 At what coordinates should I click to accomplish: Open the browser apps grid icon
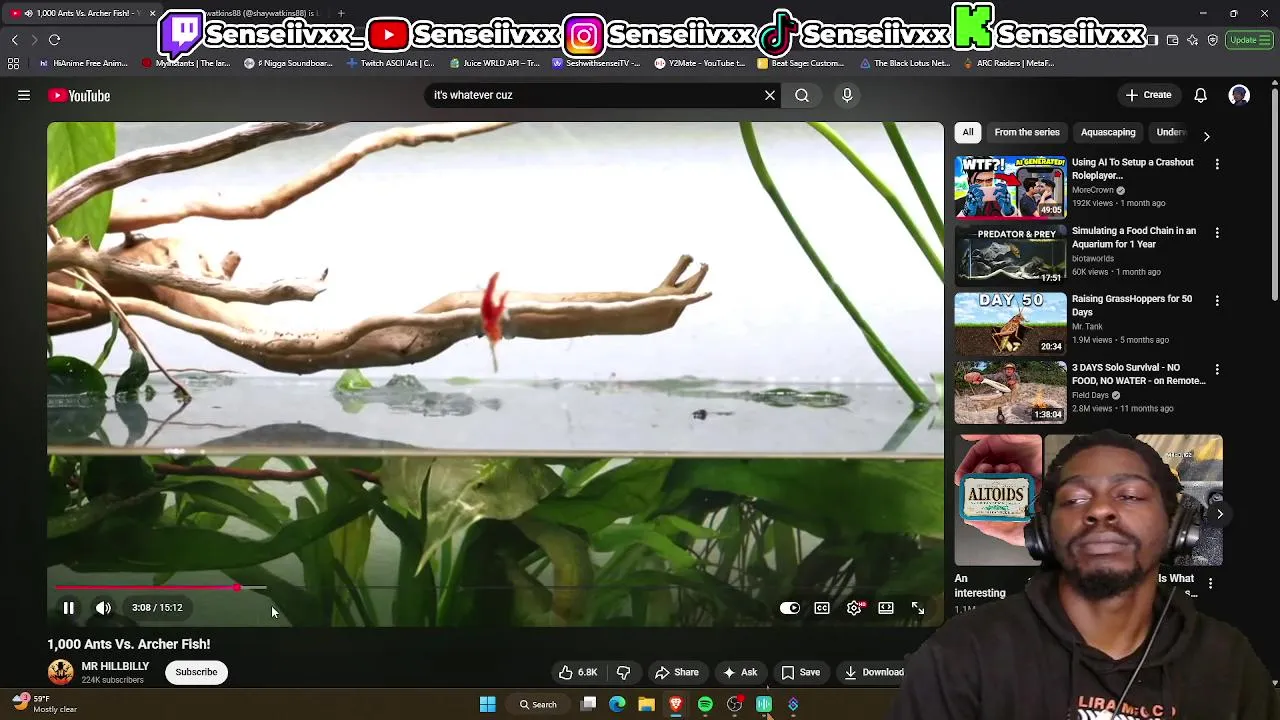tap(13, 63)
